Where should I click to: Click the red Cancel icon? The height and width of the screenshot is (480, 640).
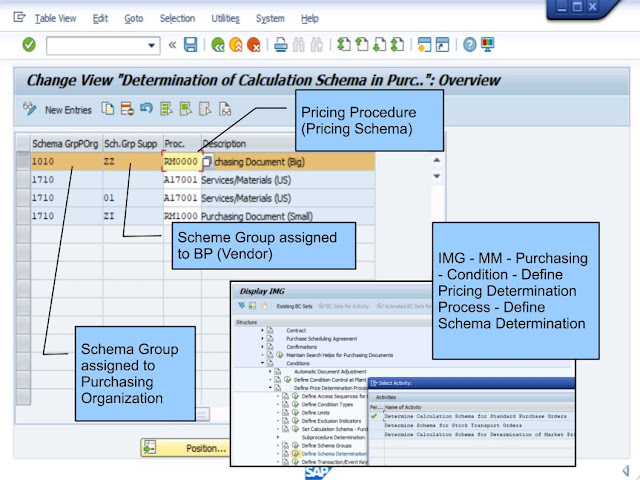[254, 44]
